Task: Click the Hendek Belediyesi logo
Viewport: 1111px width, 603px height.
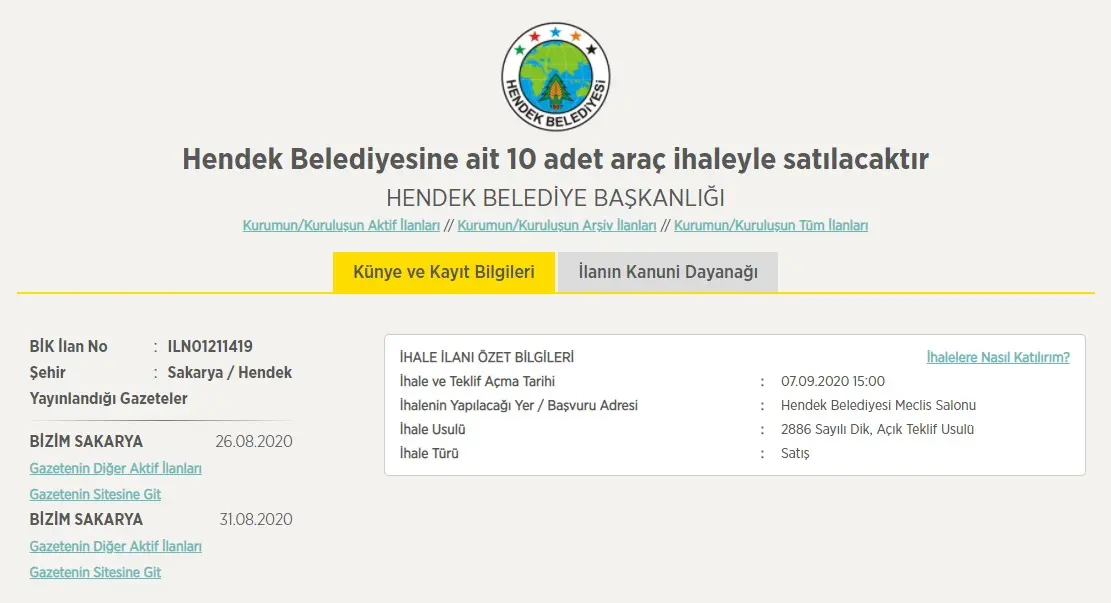Action: [556, 76]
